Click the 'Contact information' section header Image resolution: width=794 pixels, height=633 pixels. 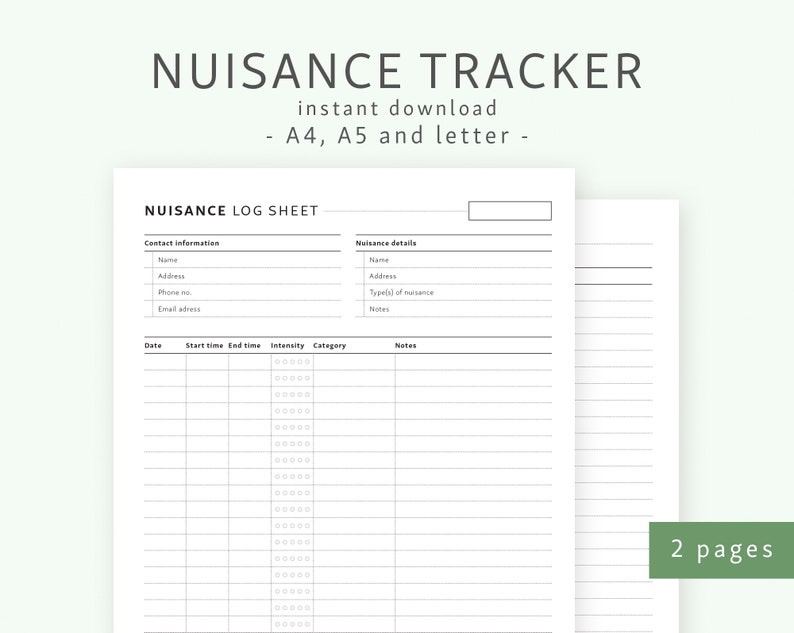pos(182,243)
